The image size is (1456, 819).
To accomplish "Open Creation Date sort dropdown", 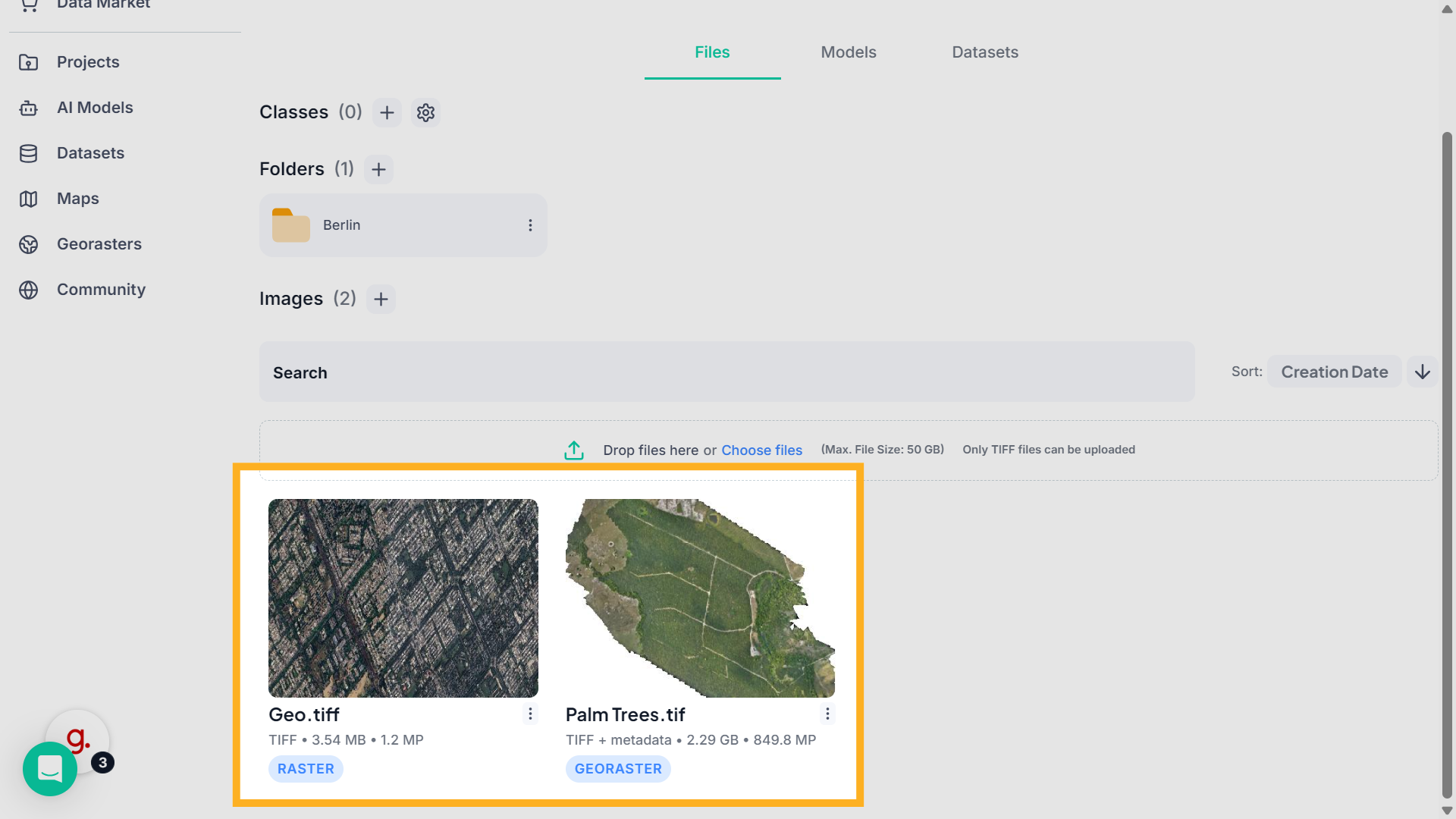I will (1335, 372).
